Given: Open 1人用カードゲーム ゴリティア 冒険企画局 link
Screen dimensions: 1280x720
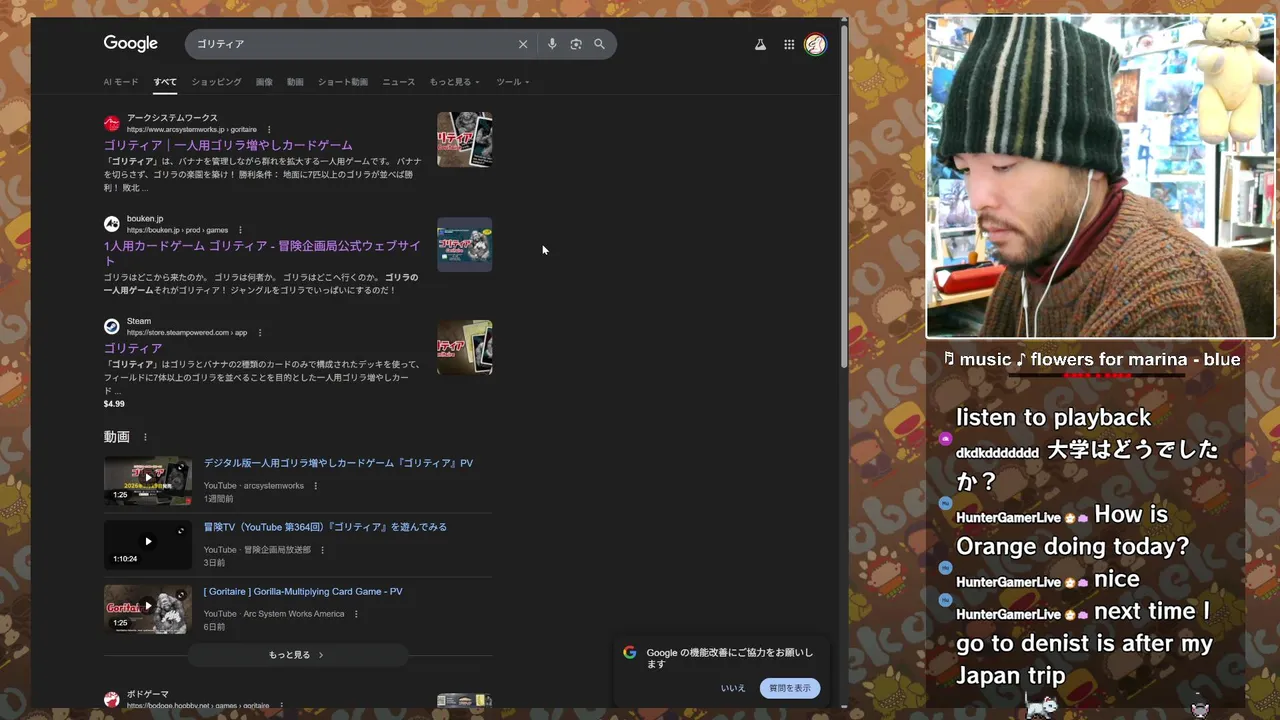Looking at the screenshot, I should pos(262,253).
